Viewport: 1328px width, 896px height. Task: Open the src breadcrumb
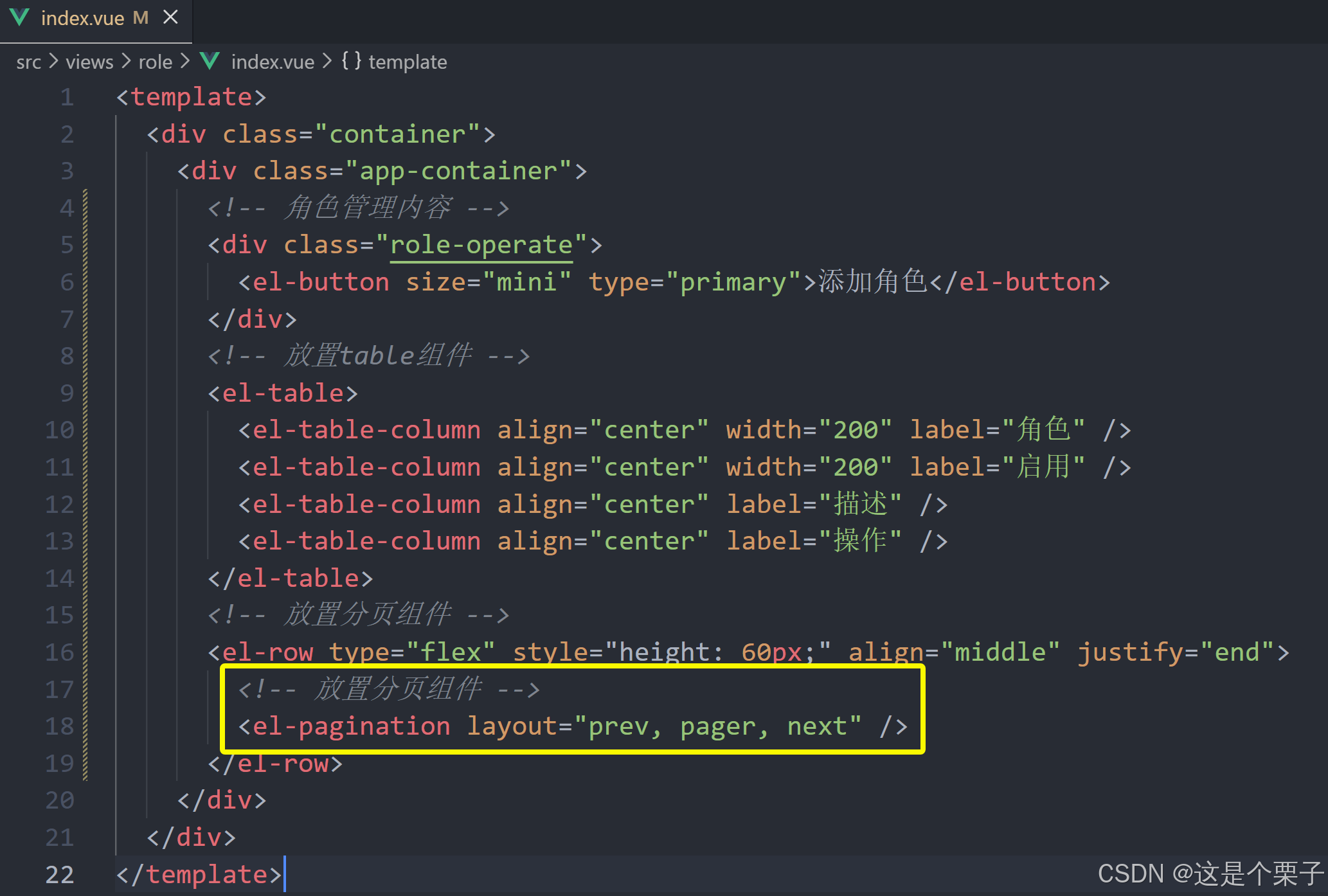coord(28,62)
